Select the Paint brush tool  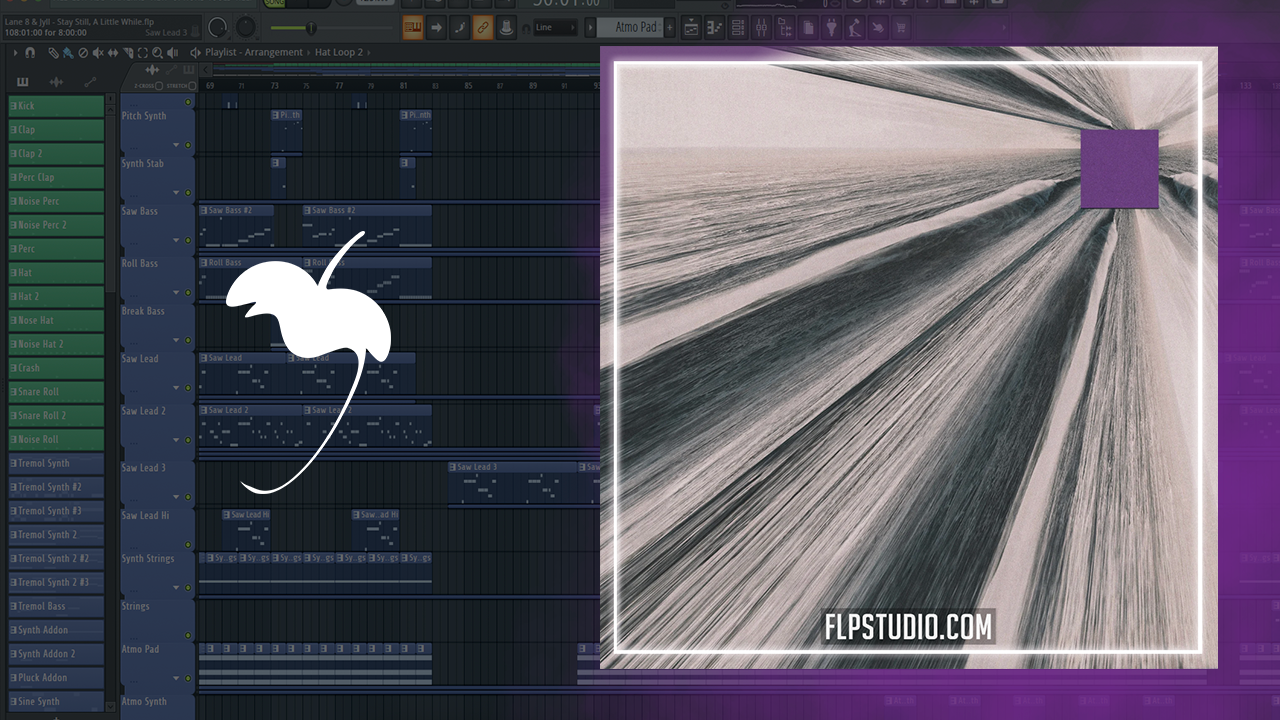click(x=68, y=52)
